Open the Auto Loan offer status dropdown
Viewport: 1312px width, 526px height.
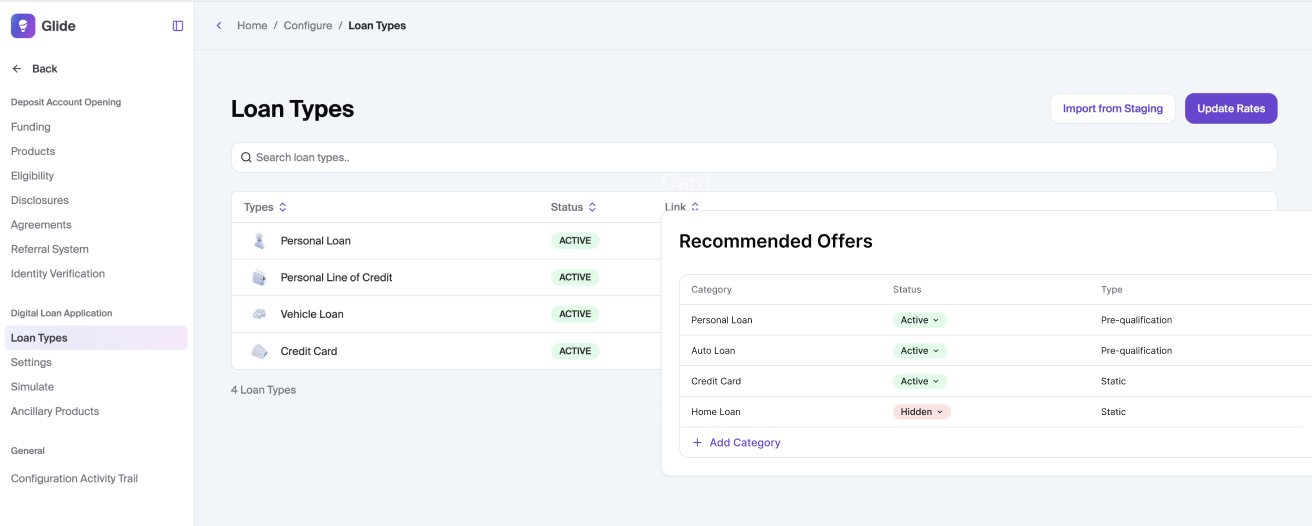click(919, 351)
